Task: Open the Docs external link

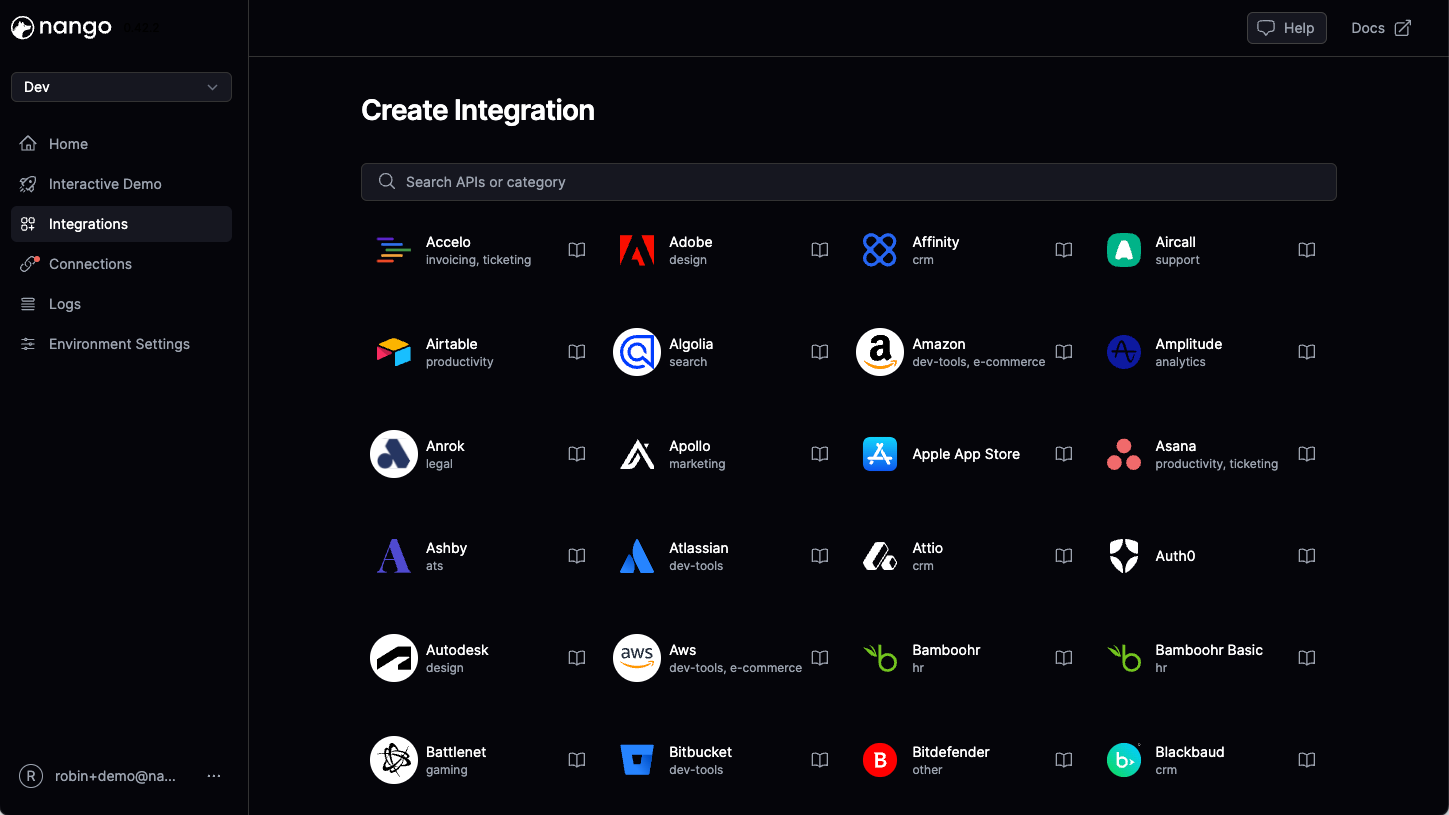Action: [x=1381, y=28]
